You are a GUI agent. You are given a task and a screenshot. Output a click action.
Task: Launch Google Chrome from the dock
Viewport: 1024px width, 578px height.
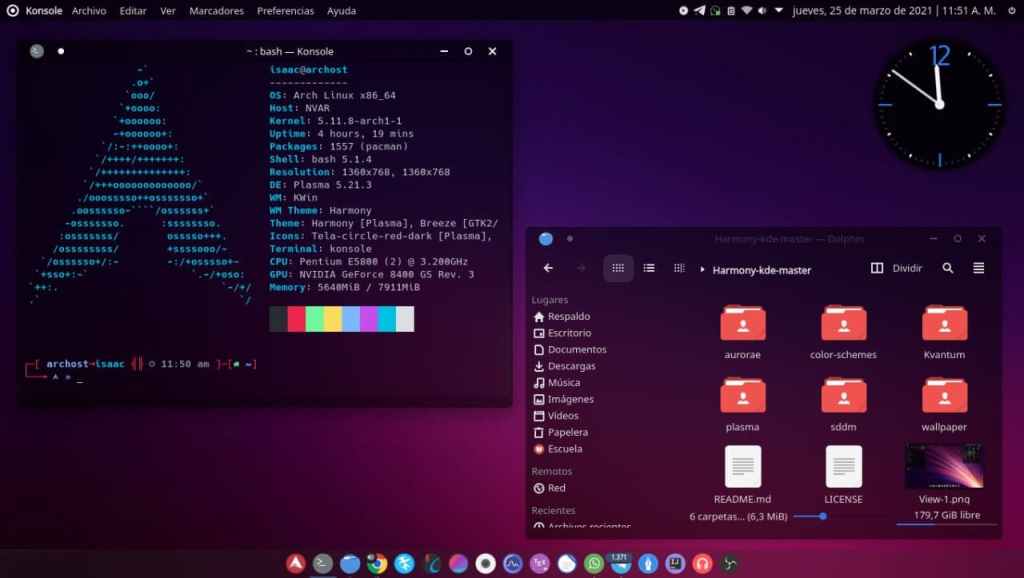[377, 563]
